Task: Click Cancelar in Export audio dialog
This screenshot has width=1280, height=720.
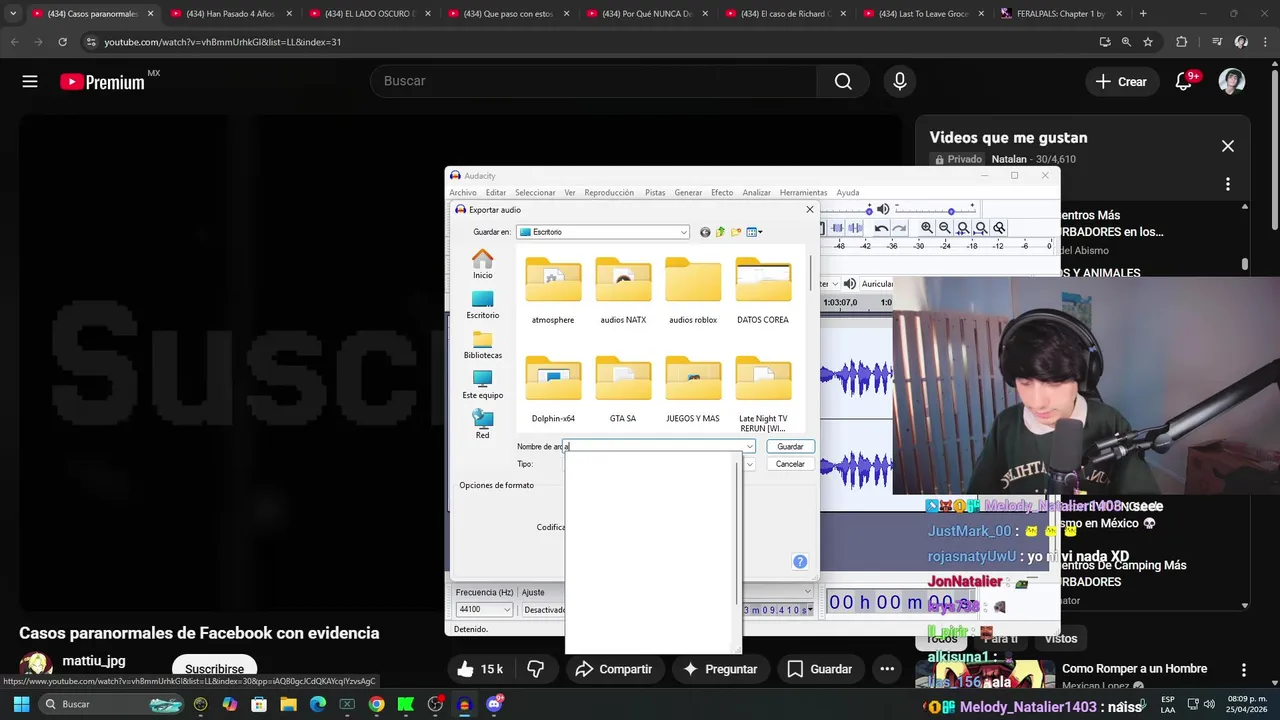Action: pos(790,464)
